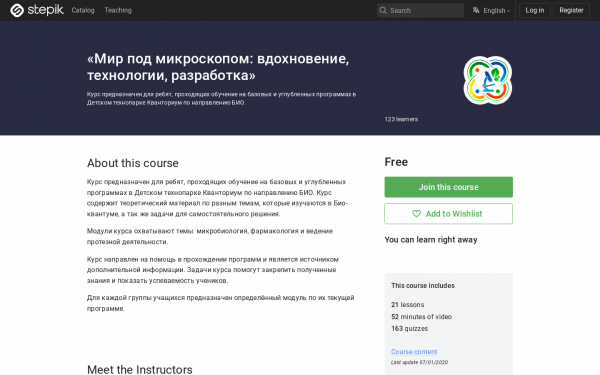The image size is (600, 375).
Task: Click the language translate icon
Action: pos(476,10)
